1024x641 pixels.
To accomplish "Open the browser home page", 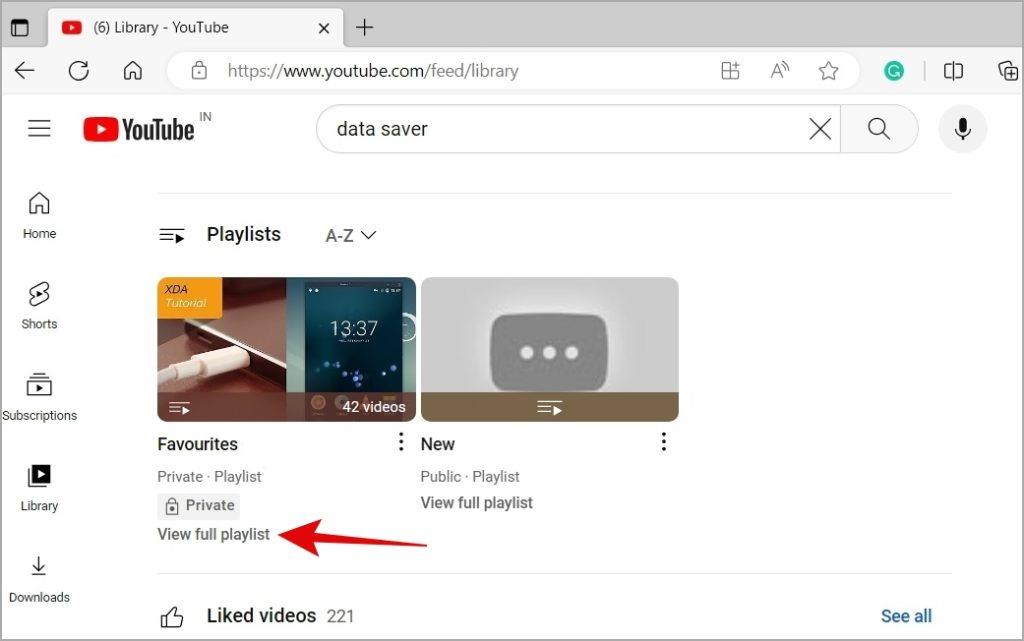I will [x=133, y=70].
